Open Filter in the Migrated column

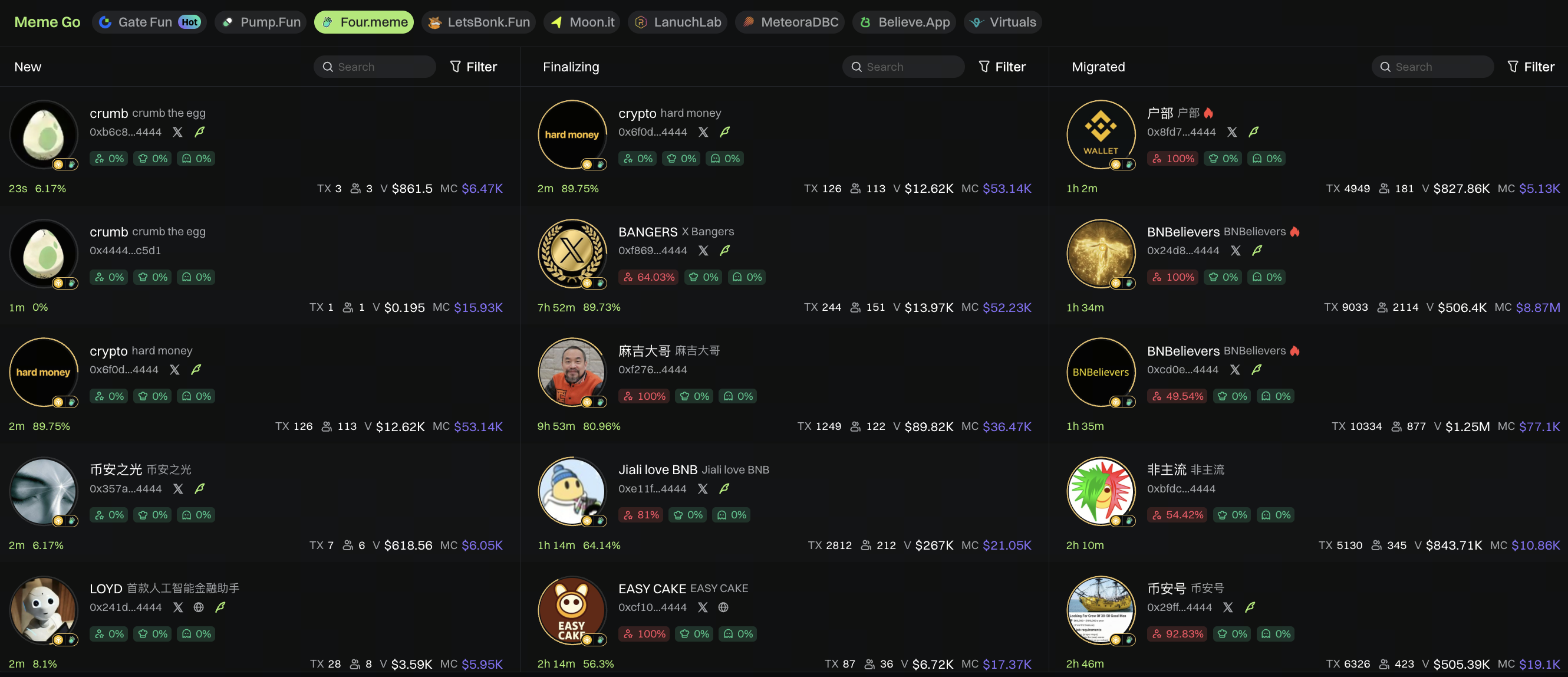tap(1530, 67)
